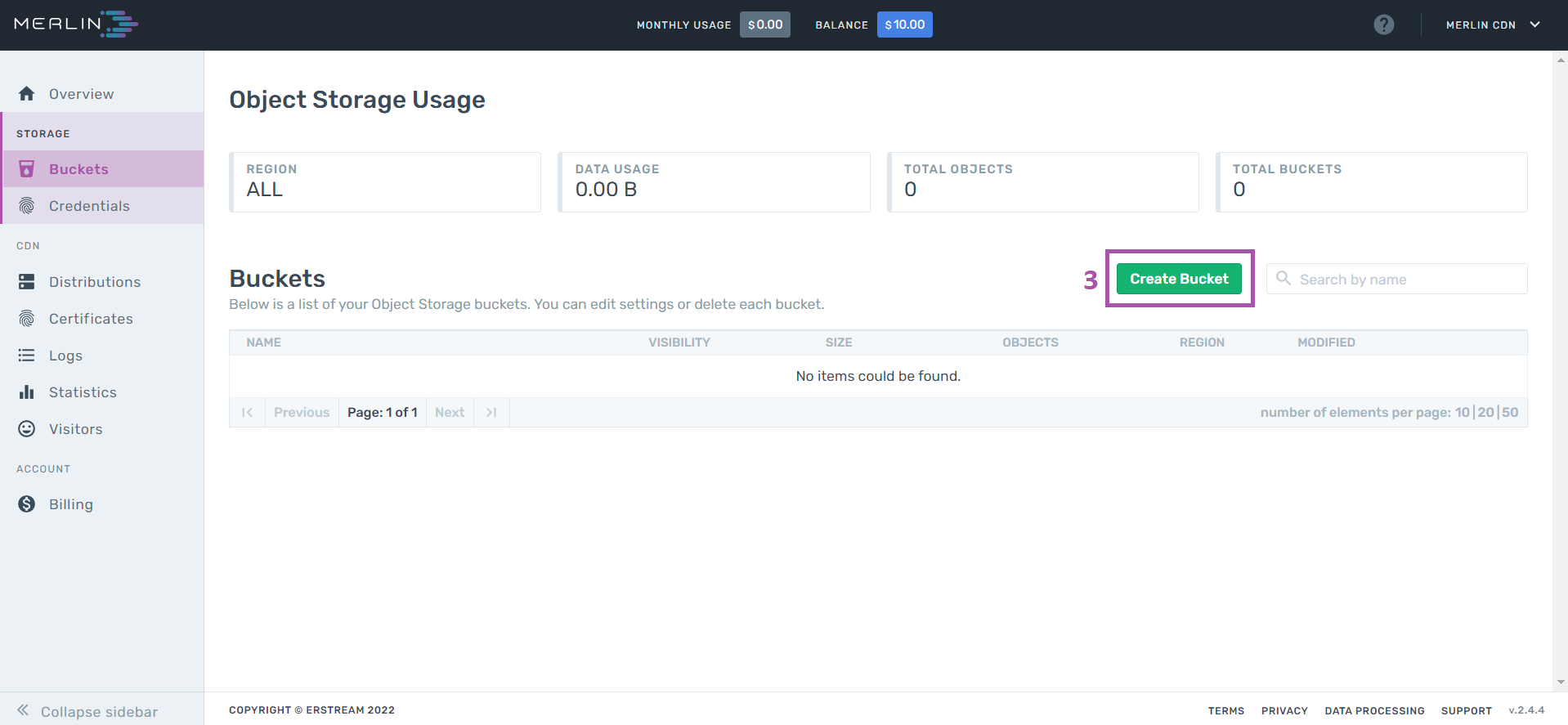Expand the MERLIN CDN account dropdown
1568x725 pixels.
(1494, 25)
